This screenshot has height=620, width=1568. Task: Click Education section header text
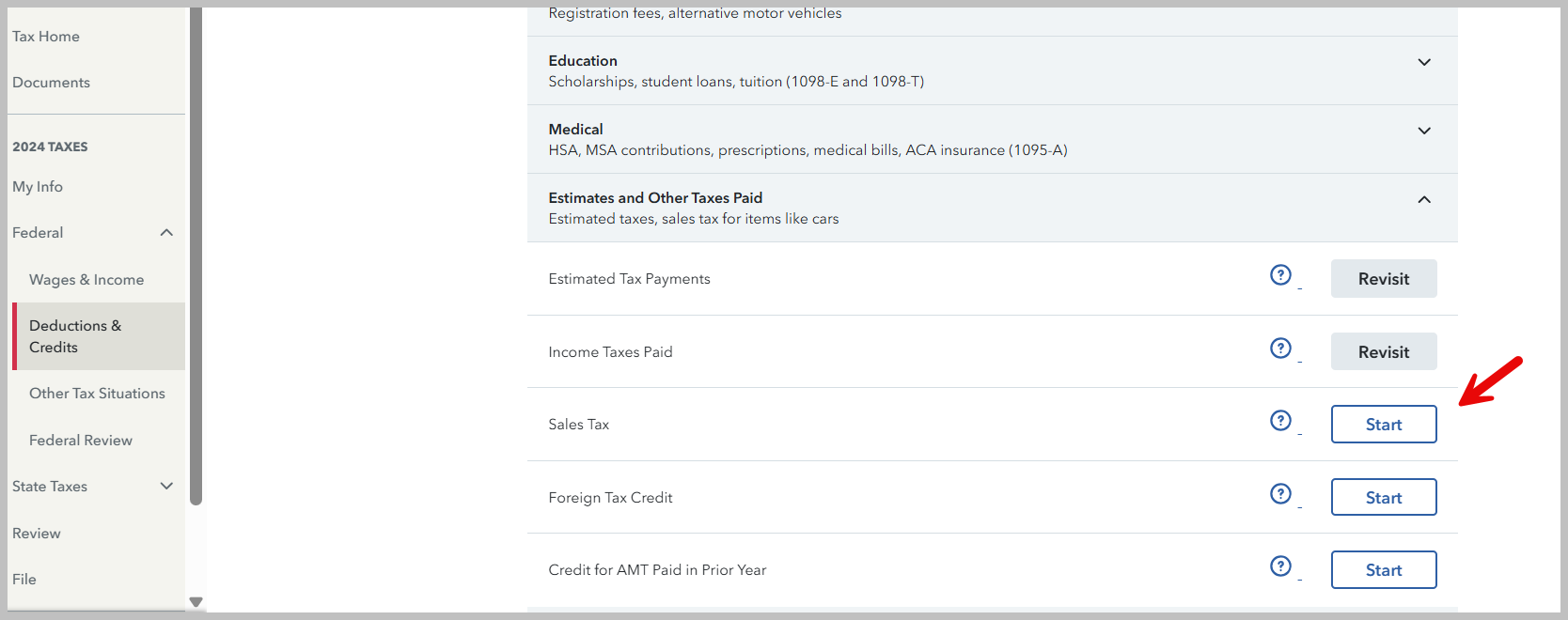[x=583, y=61]
